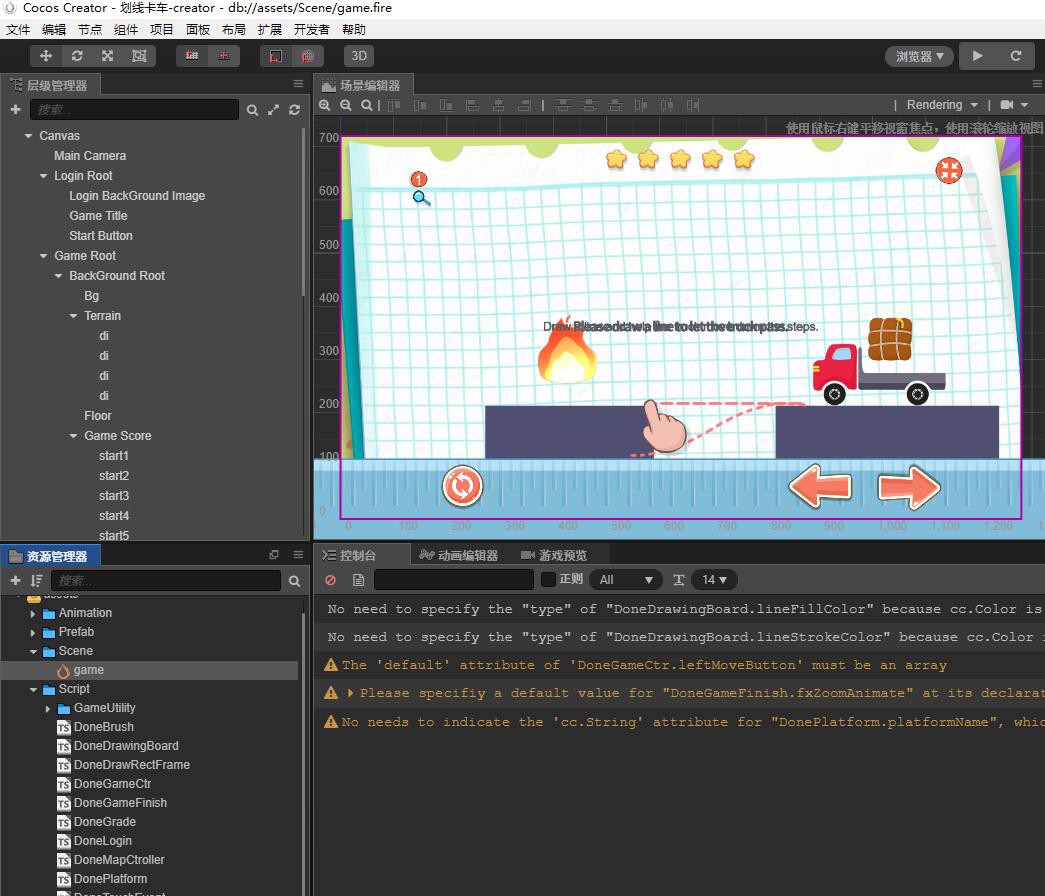Click the zoom-out icon in the scene editor
This screenshot has height=896, width=1045.
(346, 105)
